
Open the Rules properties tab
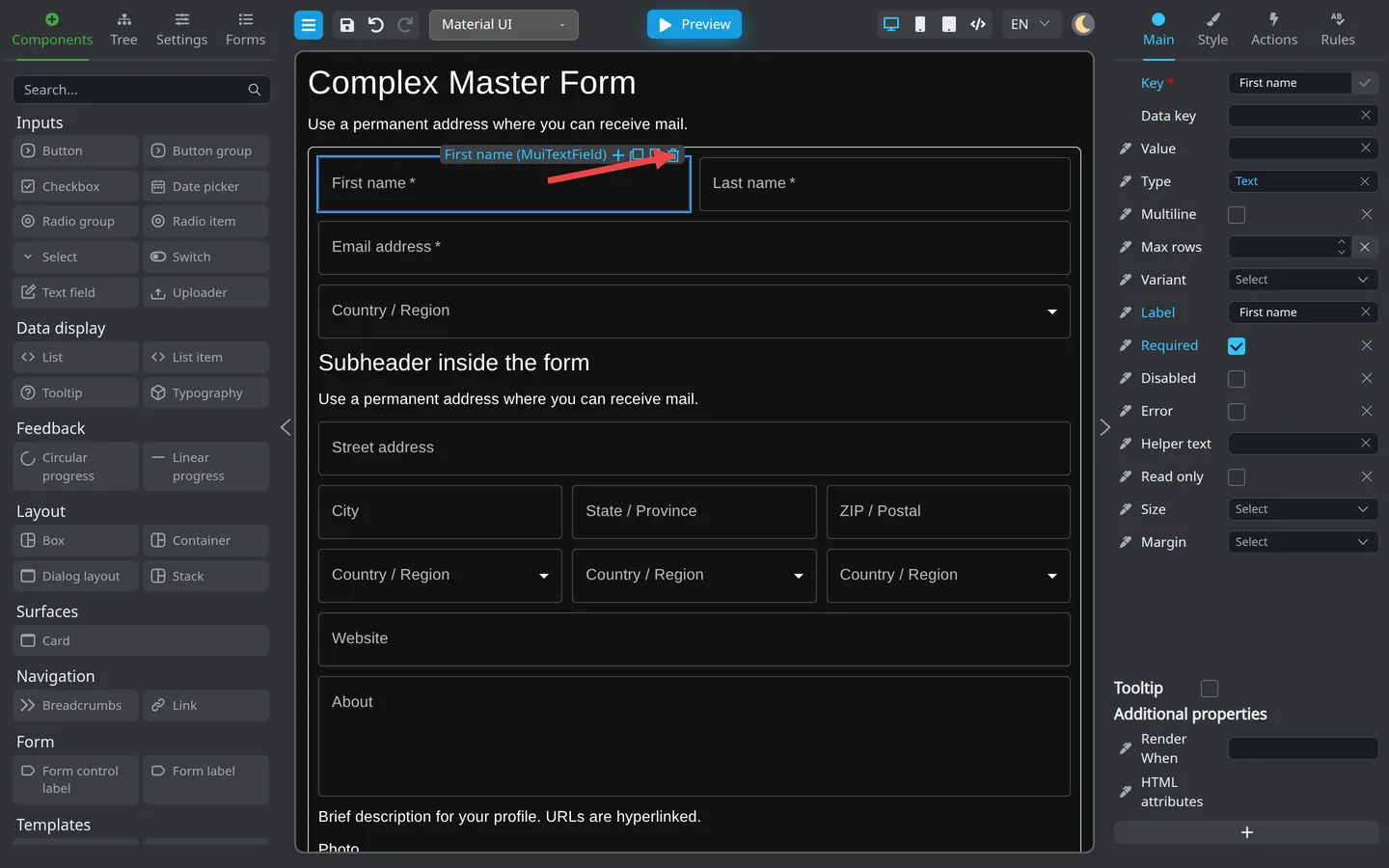pos(1338,30)
